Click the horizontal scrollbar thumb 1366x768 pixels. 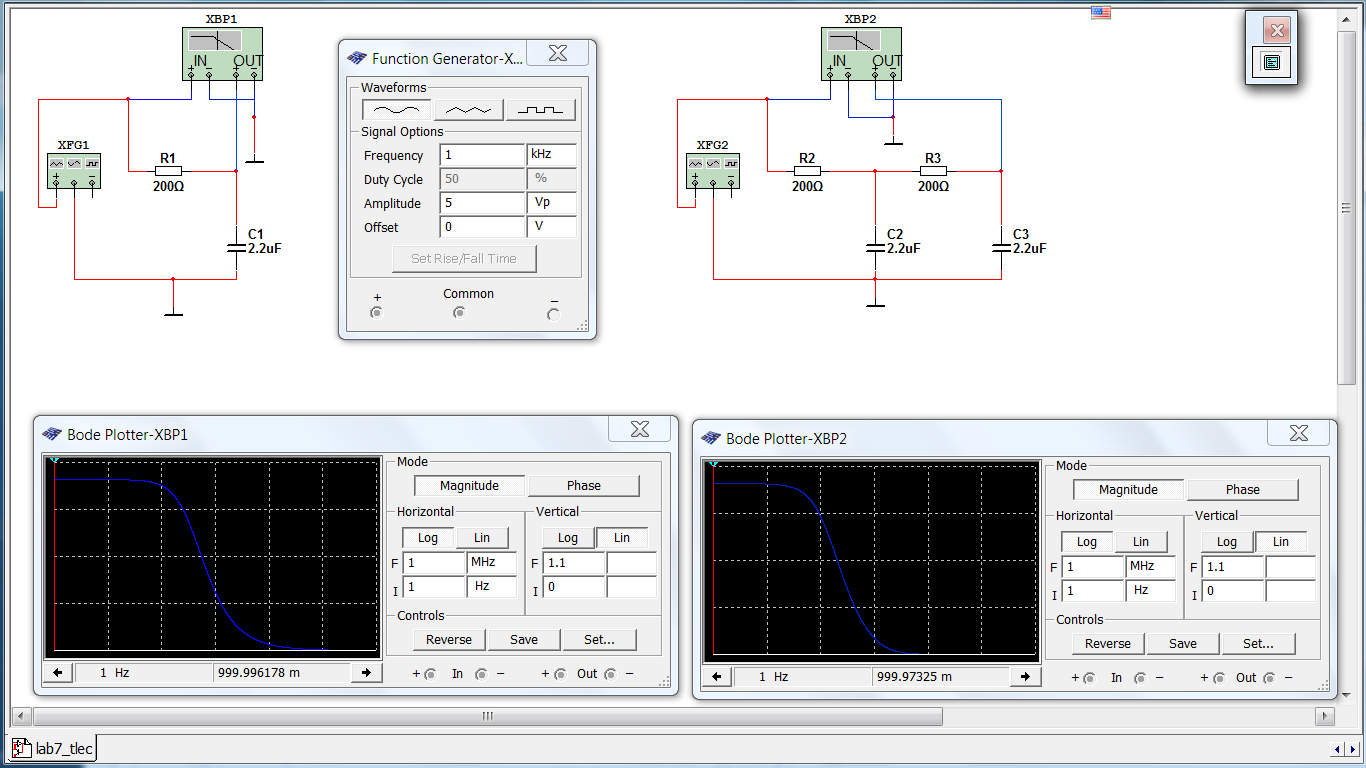pos(488,716)
